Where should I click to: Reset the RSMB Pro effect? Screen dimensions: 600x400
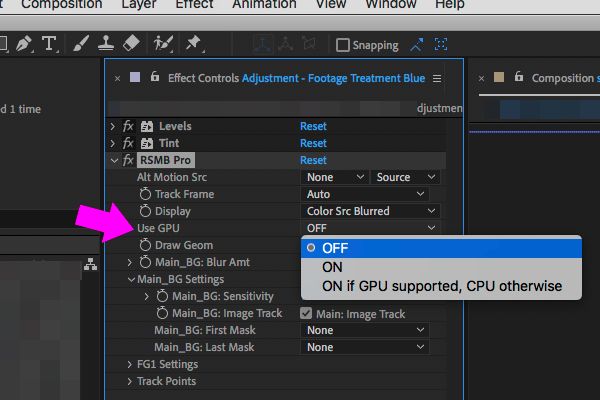pos(313,160)
